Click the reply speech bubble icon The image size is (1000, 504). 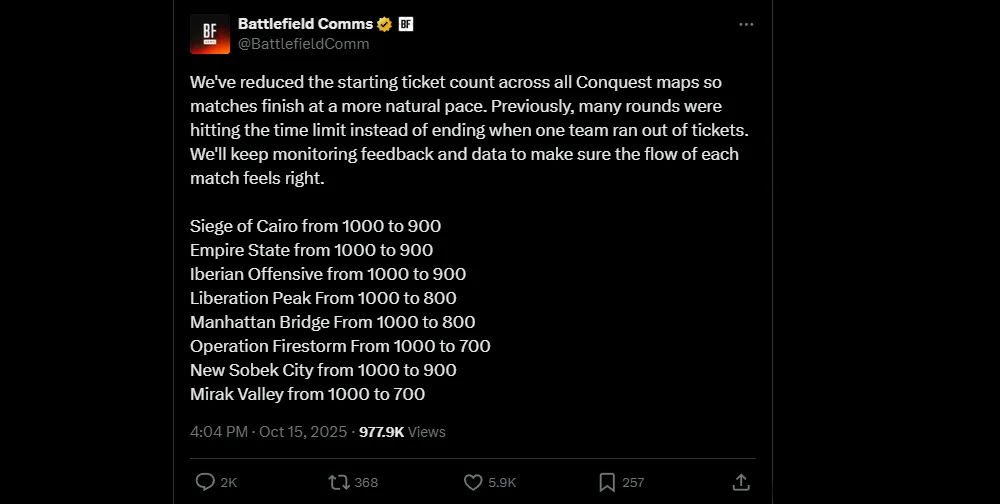click(205, 482)
